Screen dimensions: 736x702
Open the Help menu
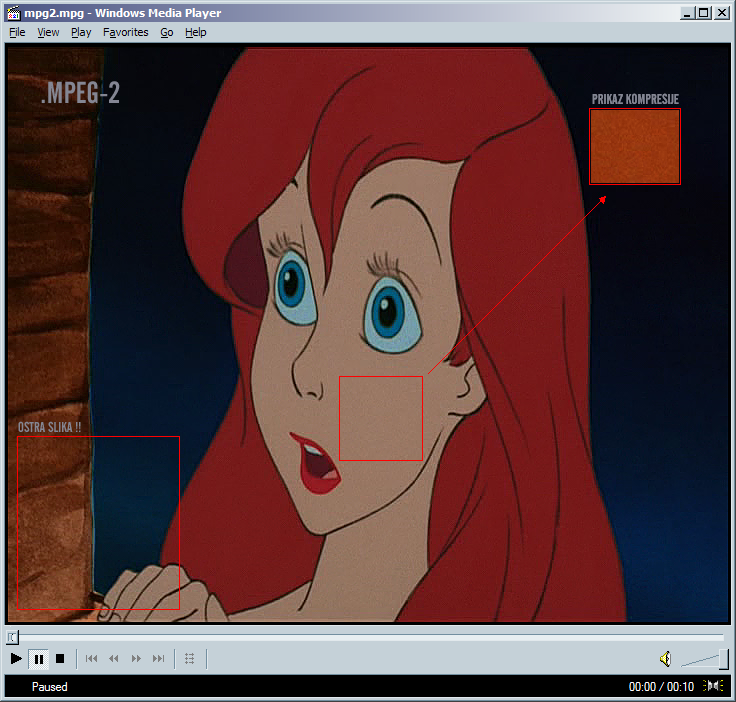(196, 32)
